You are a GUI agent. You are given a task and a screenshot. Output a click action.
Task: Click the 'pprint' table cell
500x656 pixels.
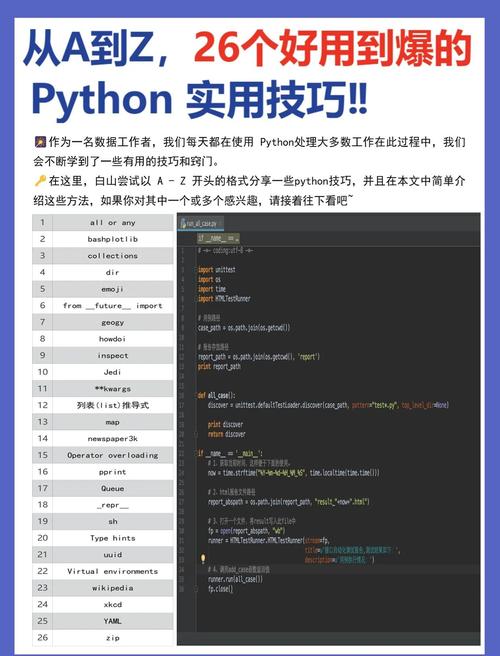click(113, 472)
